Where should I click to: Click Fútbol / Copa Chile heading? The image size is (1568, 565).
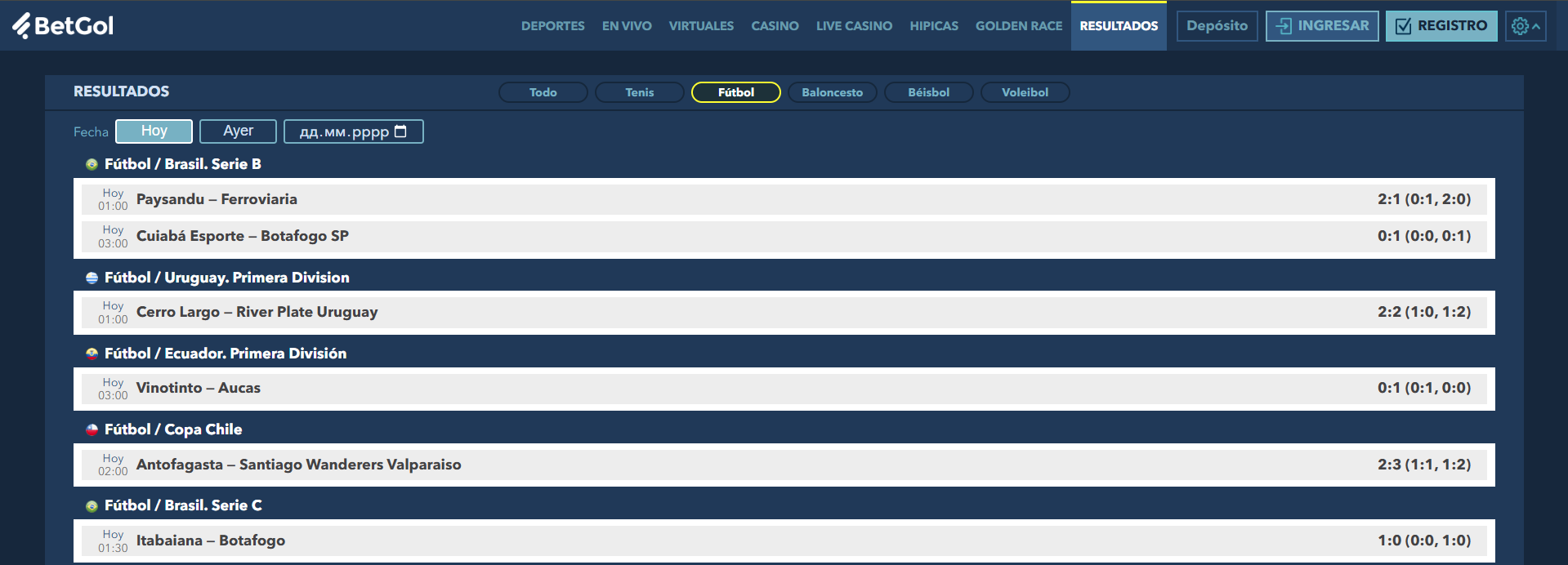click(173, 429)
